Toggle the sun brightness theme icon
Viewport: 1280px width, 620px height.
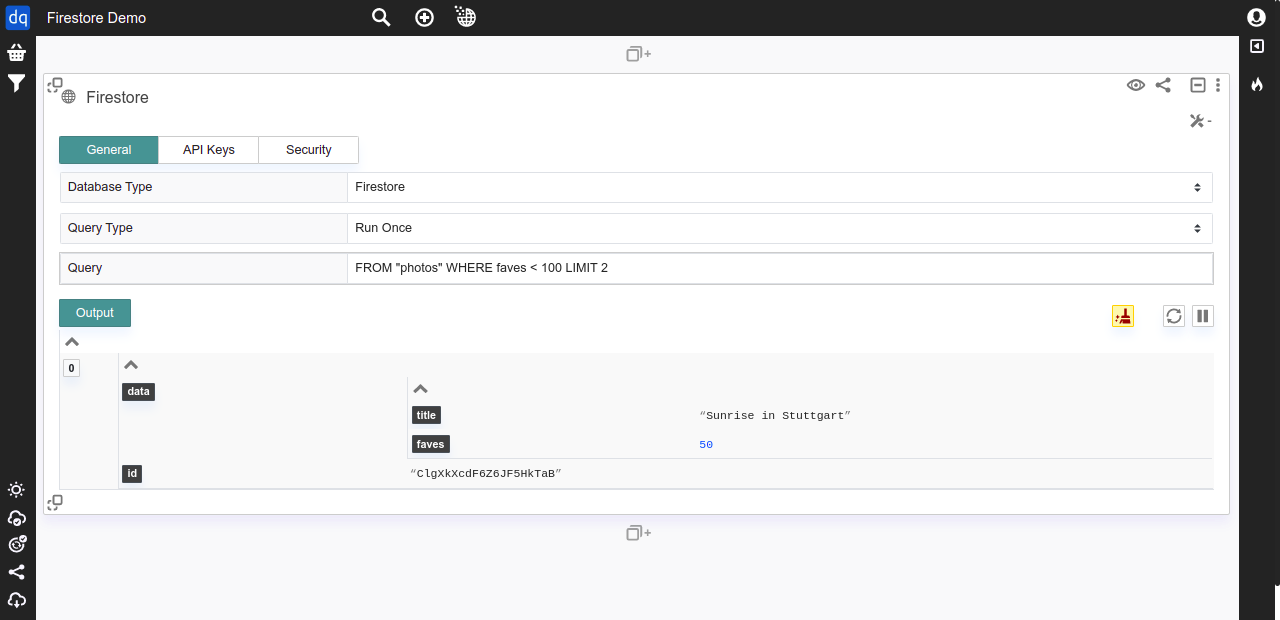[x=16, y=490]
